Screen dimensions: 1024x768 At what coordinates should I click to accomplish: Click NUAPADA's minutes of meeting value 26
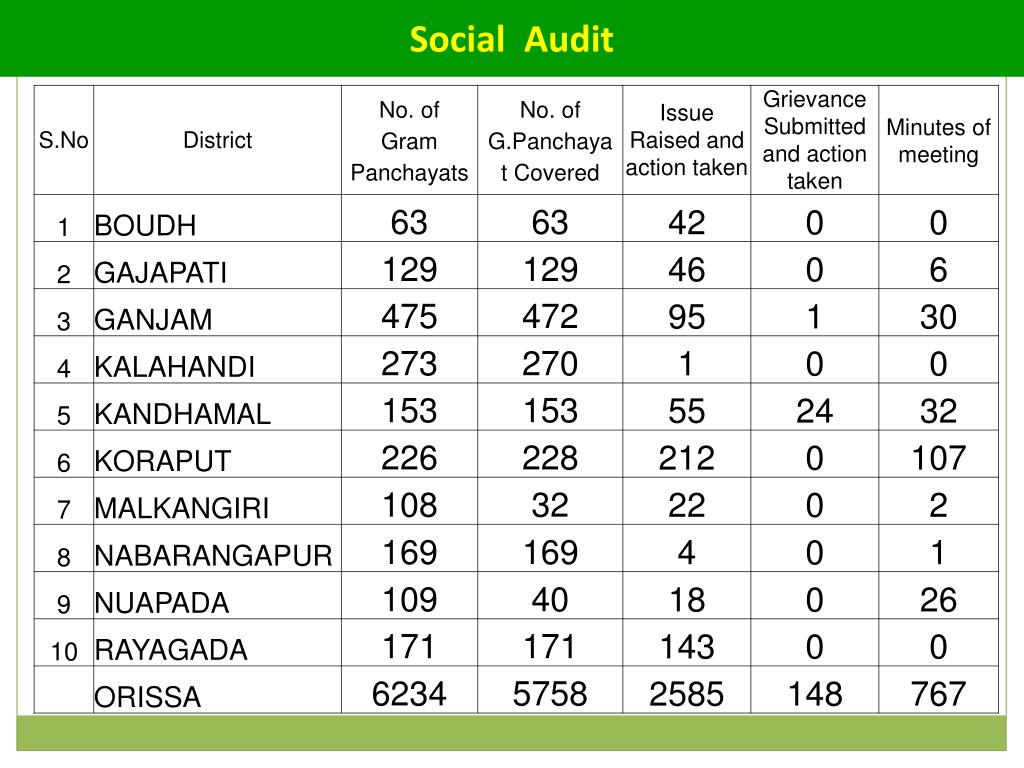click(938, 600)
